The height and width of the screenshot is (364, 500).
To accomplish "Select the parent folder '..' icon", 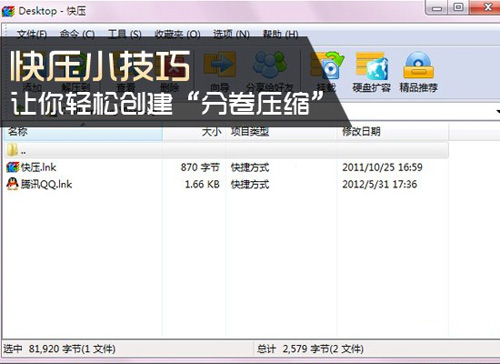I will (x=12, y=150).
